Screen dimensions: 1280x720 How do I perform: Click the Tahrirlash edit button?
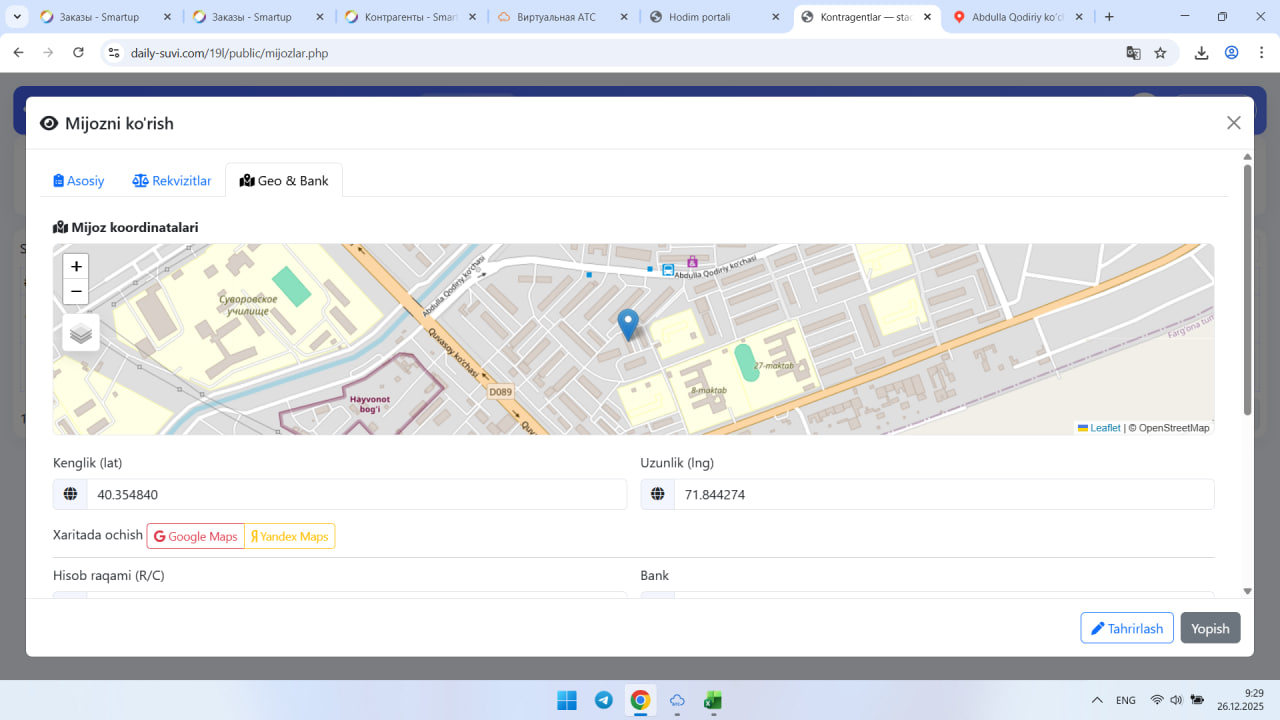pos(1126,628)
